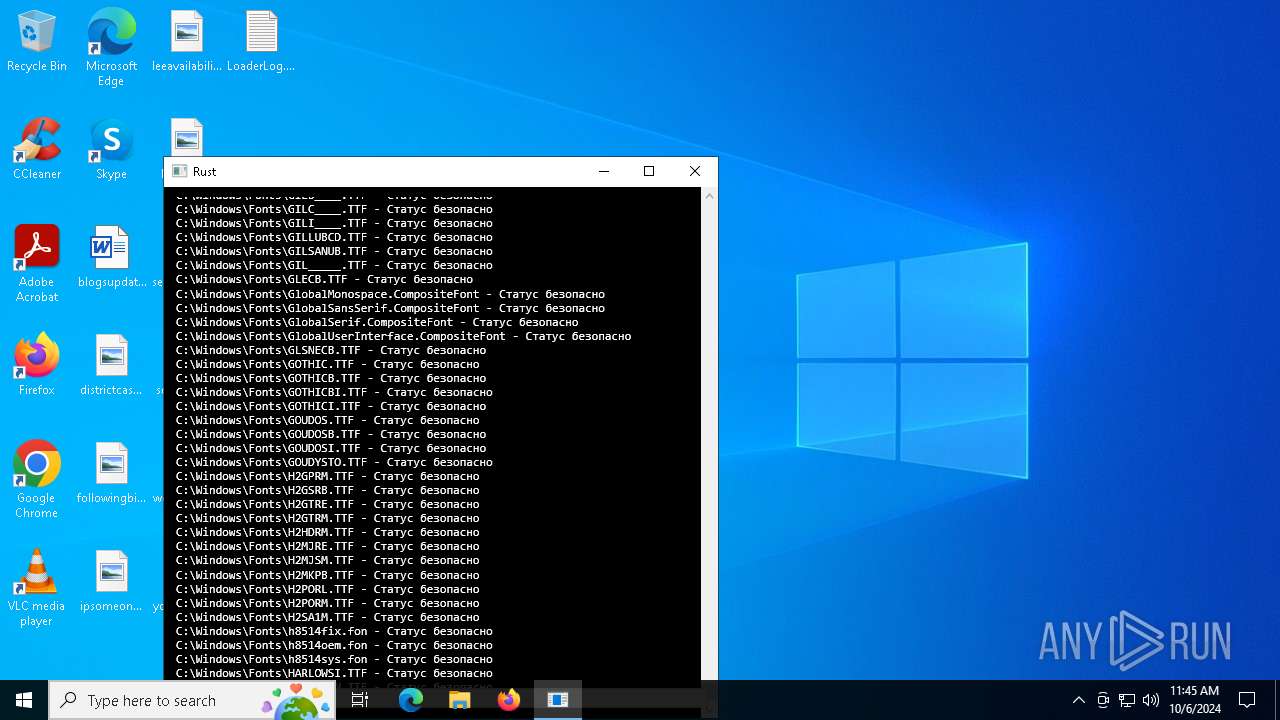Click the Rust window title bar icon
This screenshot has width=1280, height=720.
click(x=180, y=171)
